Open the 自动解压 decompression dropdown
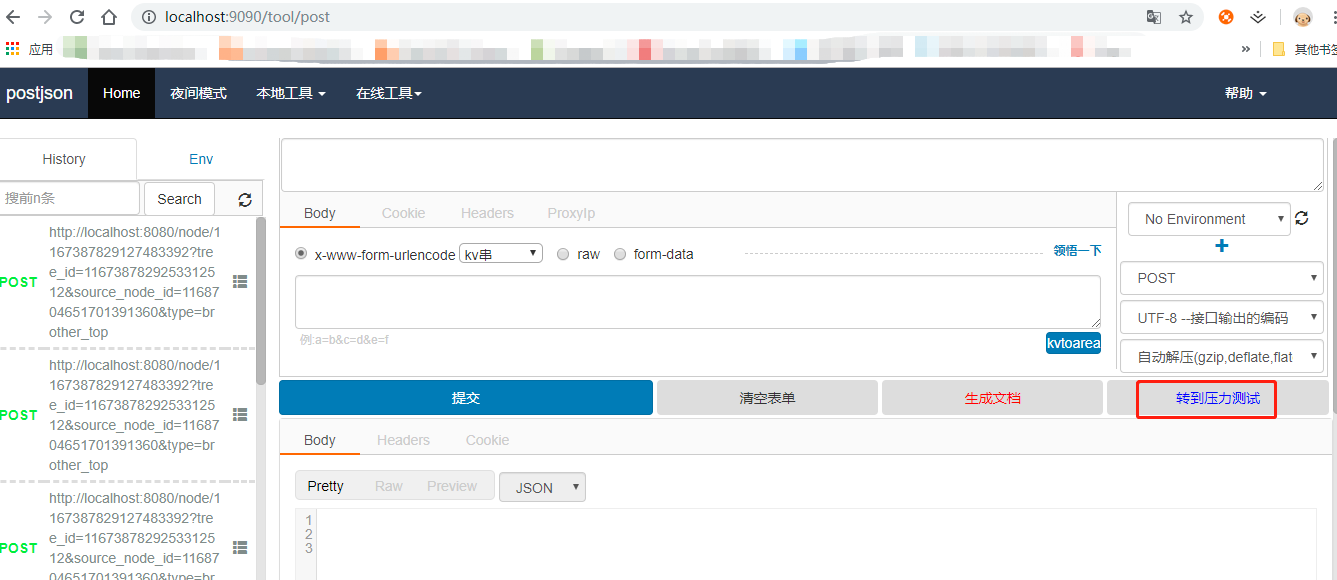The width and height of the screenshot is (1337, 580). [1222, 357]
